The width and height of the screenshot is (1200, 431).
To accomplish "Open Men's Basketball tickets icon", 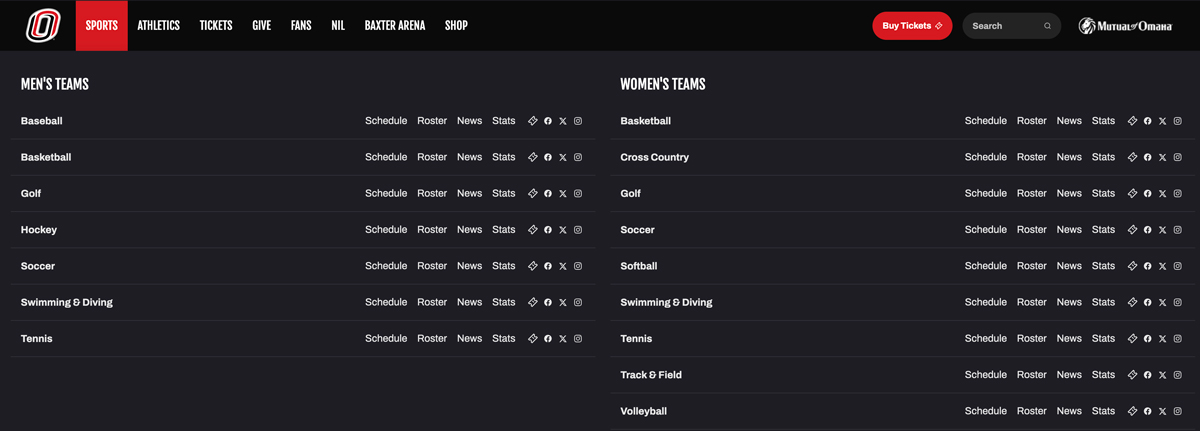I will point(533,157).
